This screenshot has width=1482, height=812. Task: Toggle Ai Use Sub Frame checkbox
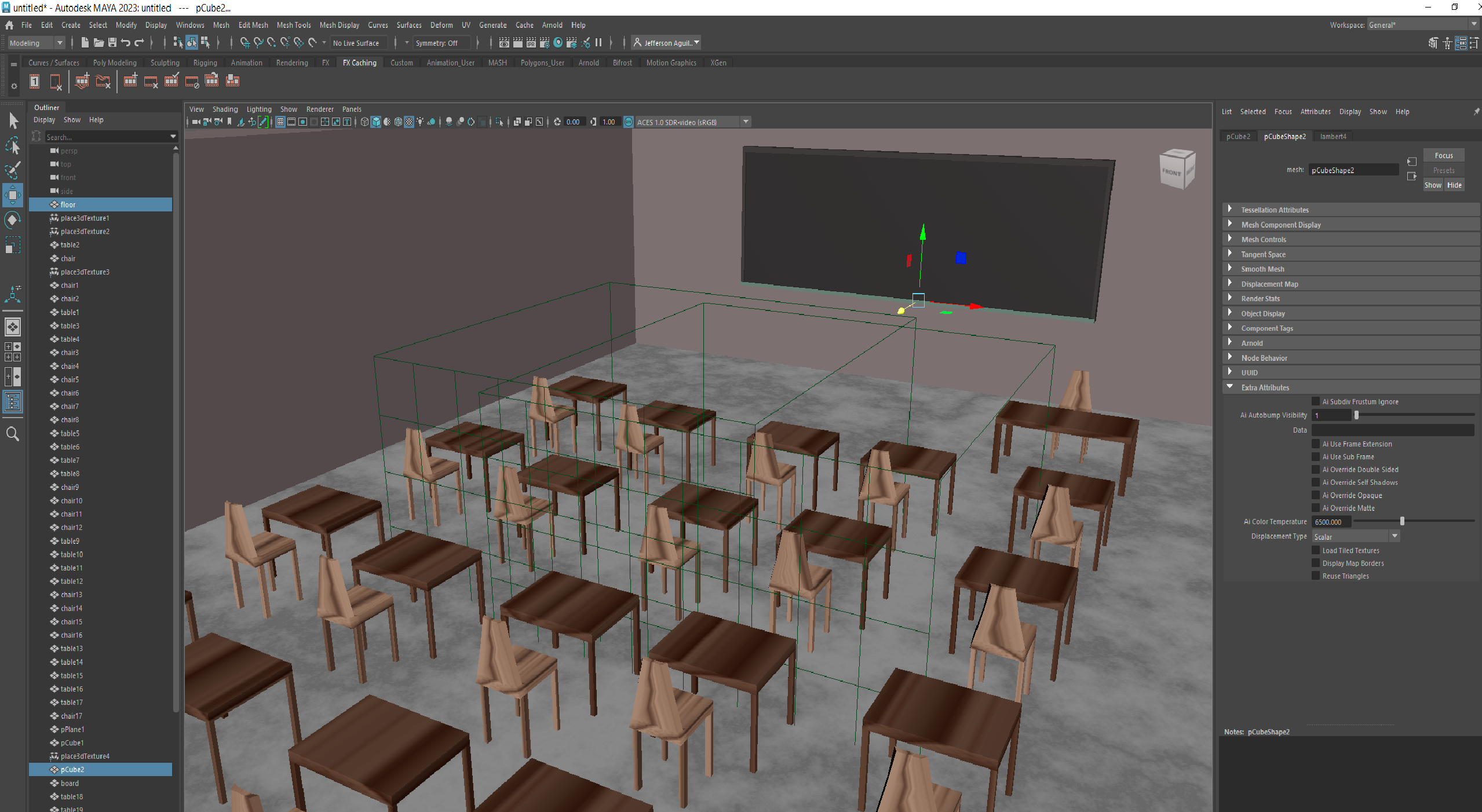[1316, 456]
